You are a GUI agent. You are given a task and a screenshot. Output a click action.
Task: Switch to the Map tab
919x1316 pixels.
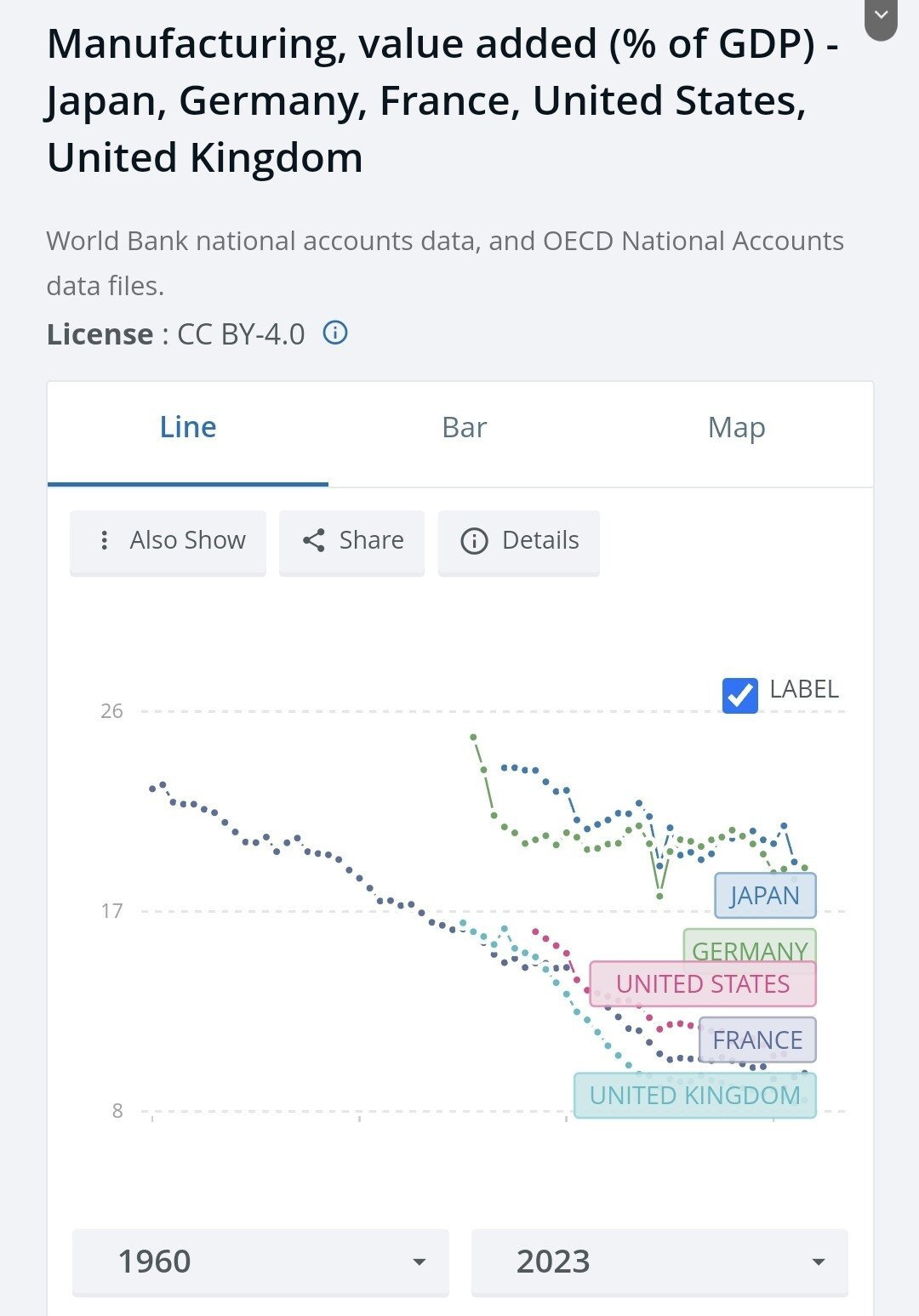[736, 427]
